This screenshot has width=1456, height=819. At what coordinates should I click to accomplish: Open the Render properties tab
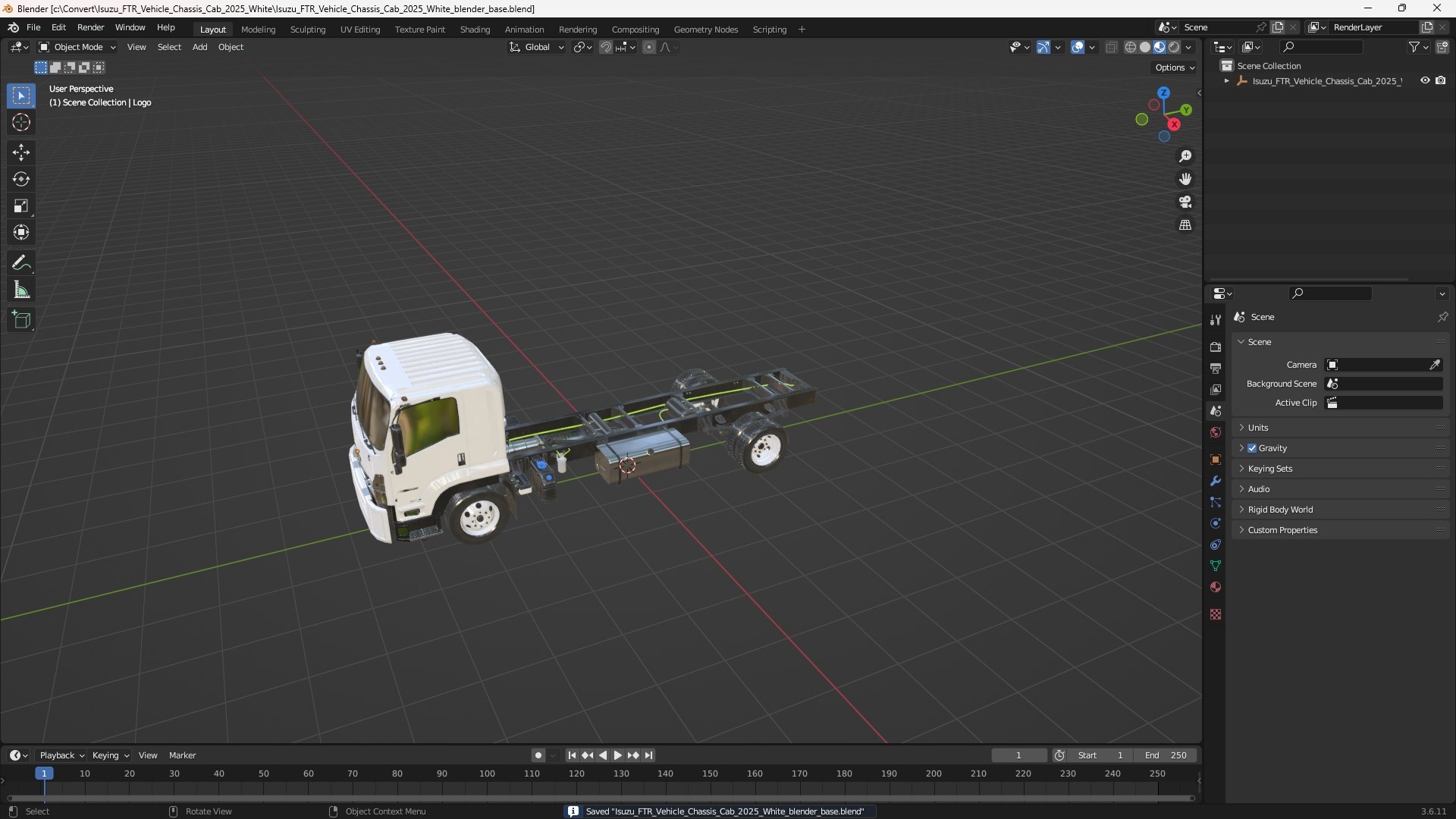tap(1216, 347)
